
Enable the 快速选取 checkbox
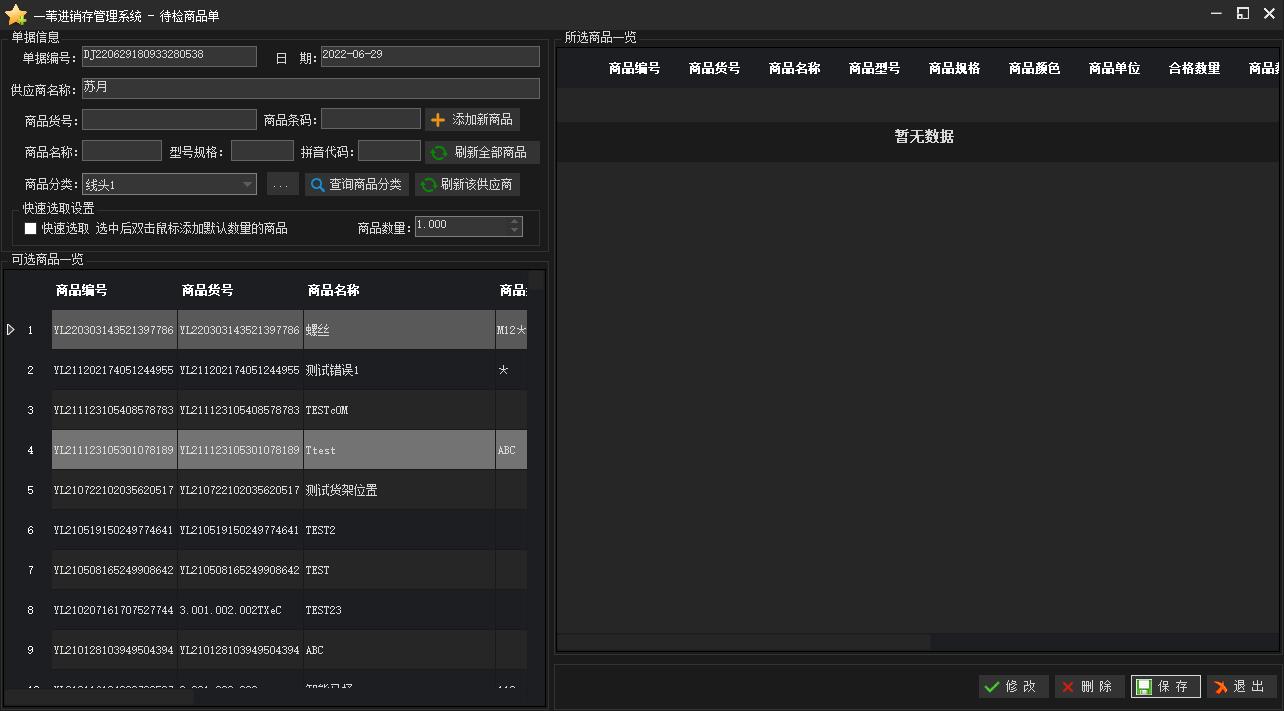point(31,228)
